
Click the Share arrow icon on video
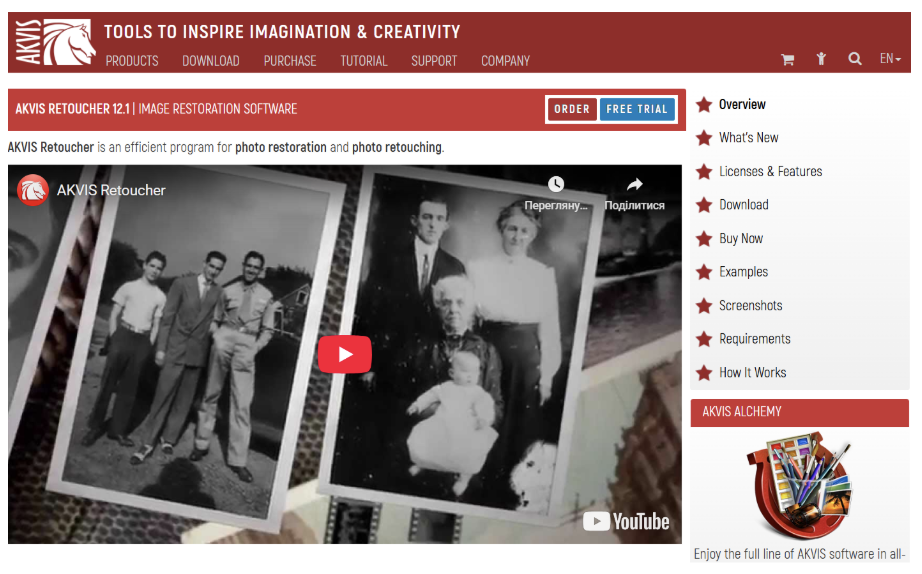(634, 184)
